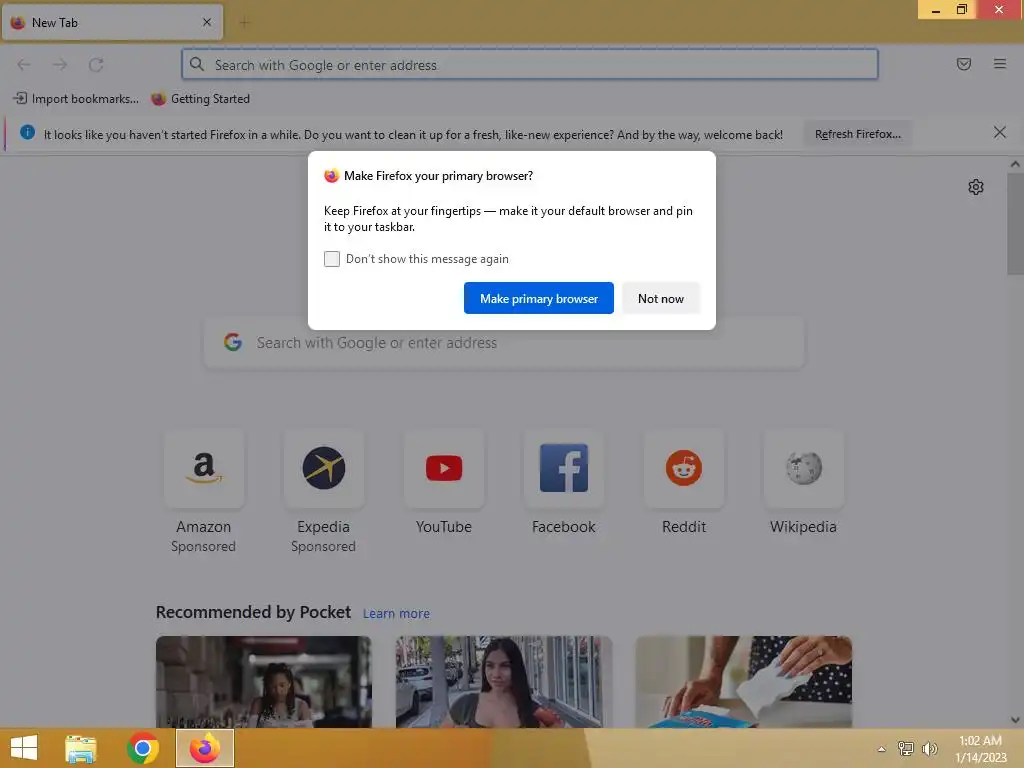
Task: Open the Firefox application menu
Action: pos(999,64)
